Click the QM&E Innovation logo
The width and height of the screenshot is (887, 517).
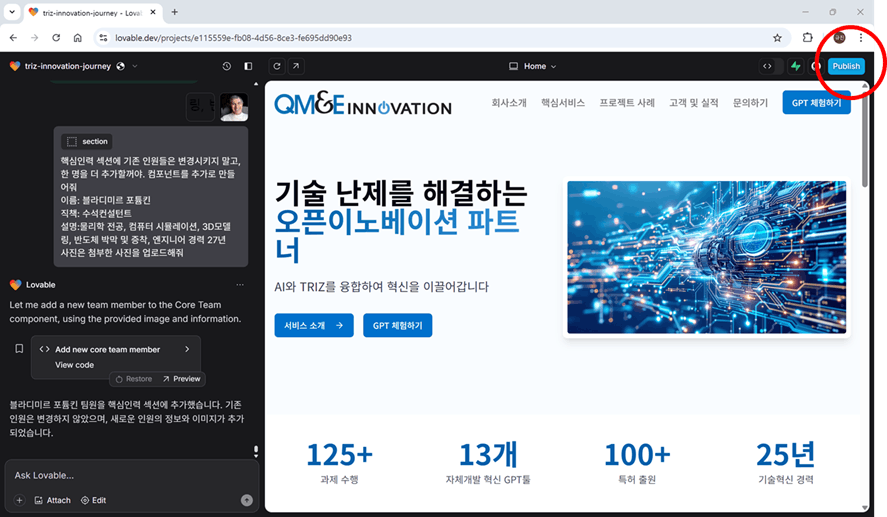(363, 103)
